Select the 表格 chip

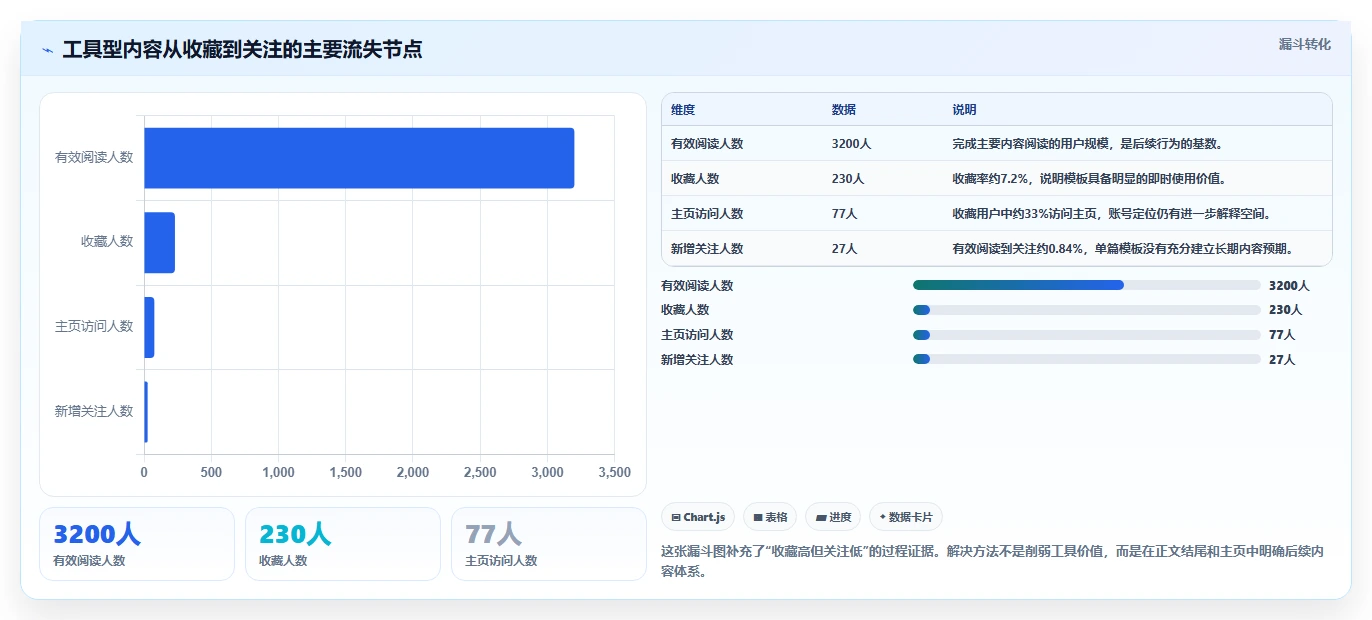[770, 517]
